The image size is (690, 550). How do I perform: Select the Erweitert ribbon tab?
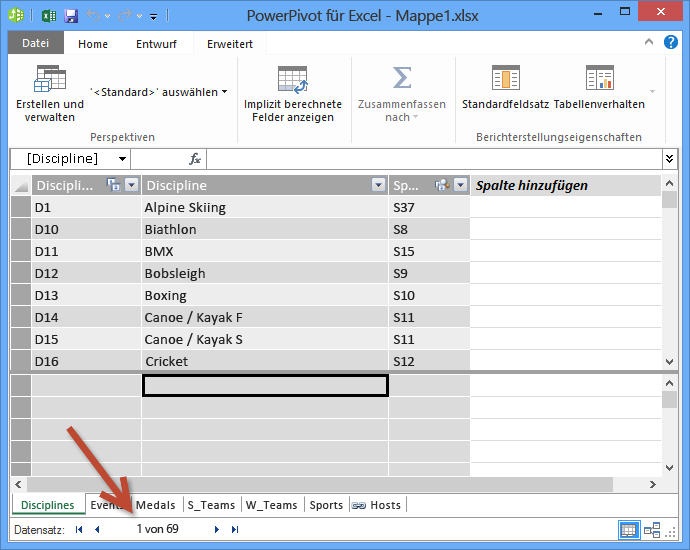tap(230, 44)
